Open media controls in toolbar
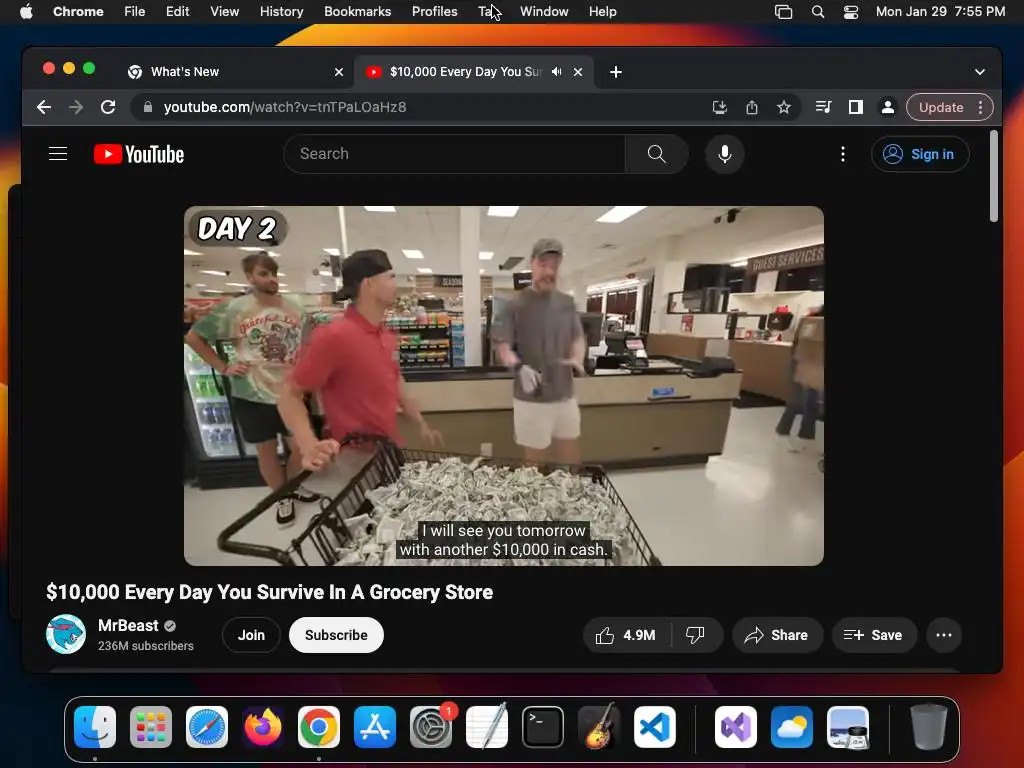 [824, 107]
